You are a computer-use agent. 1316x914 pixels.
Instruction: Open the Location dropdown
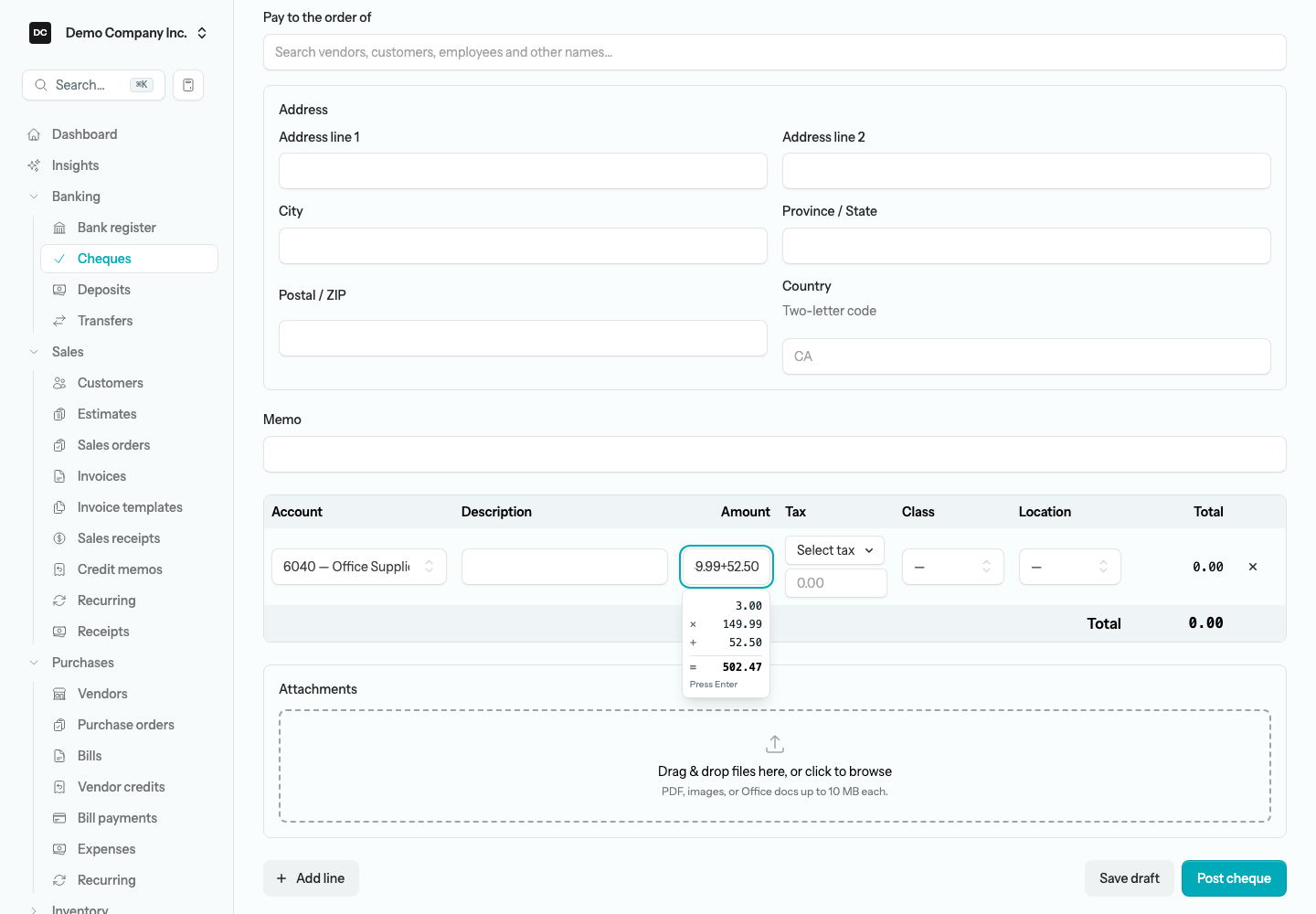(x=1070, y=567)
